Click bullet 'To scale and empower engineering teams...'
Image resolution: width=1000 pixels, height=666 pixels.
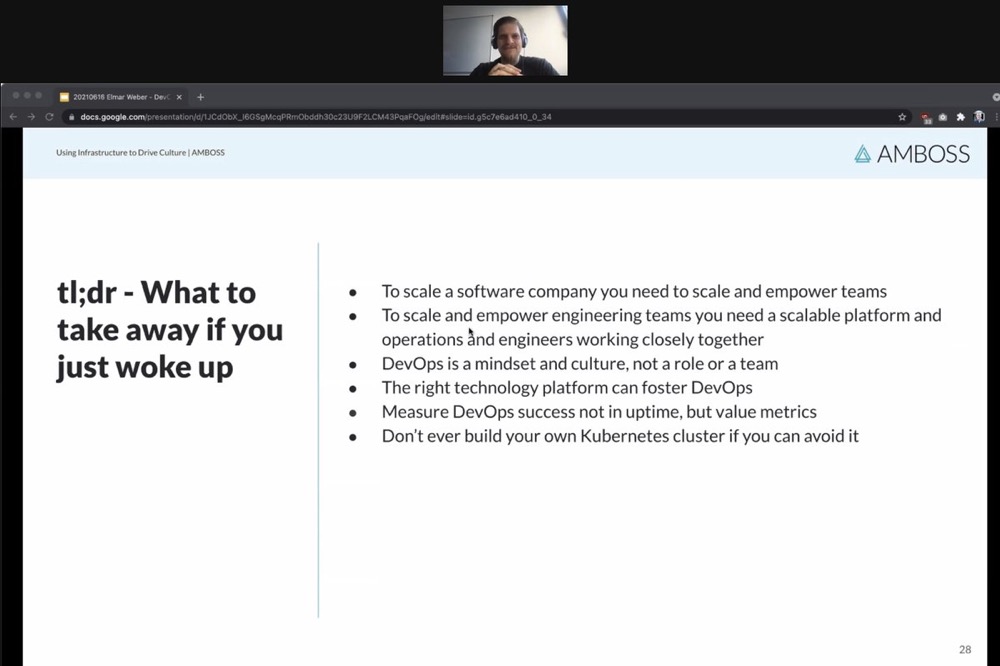tap(661, 327)
